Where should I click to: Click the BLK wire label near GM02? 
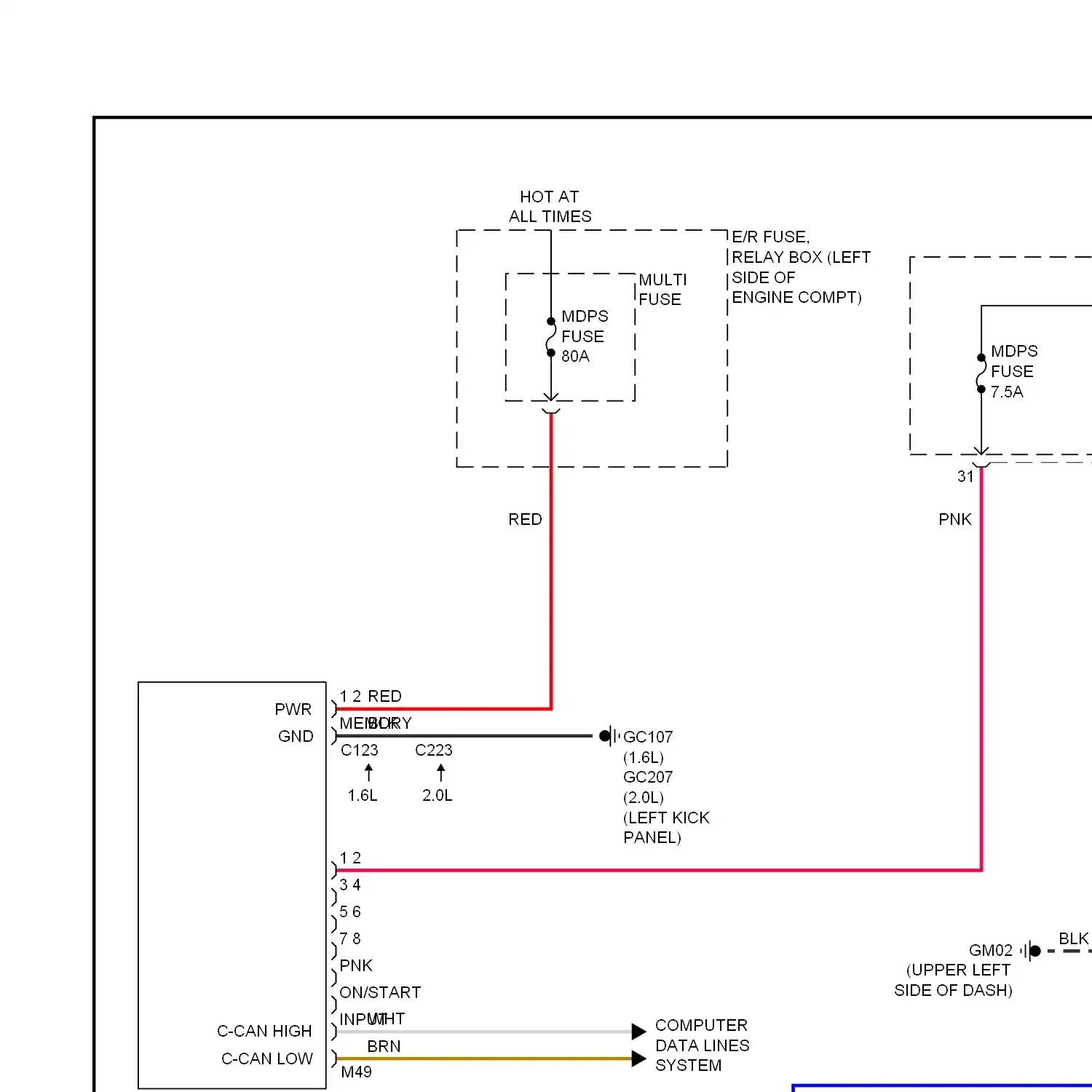(1074, 938)
